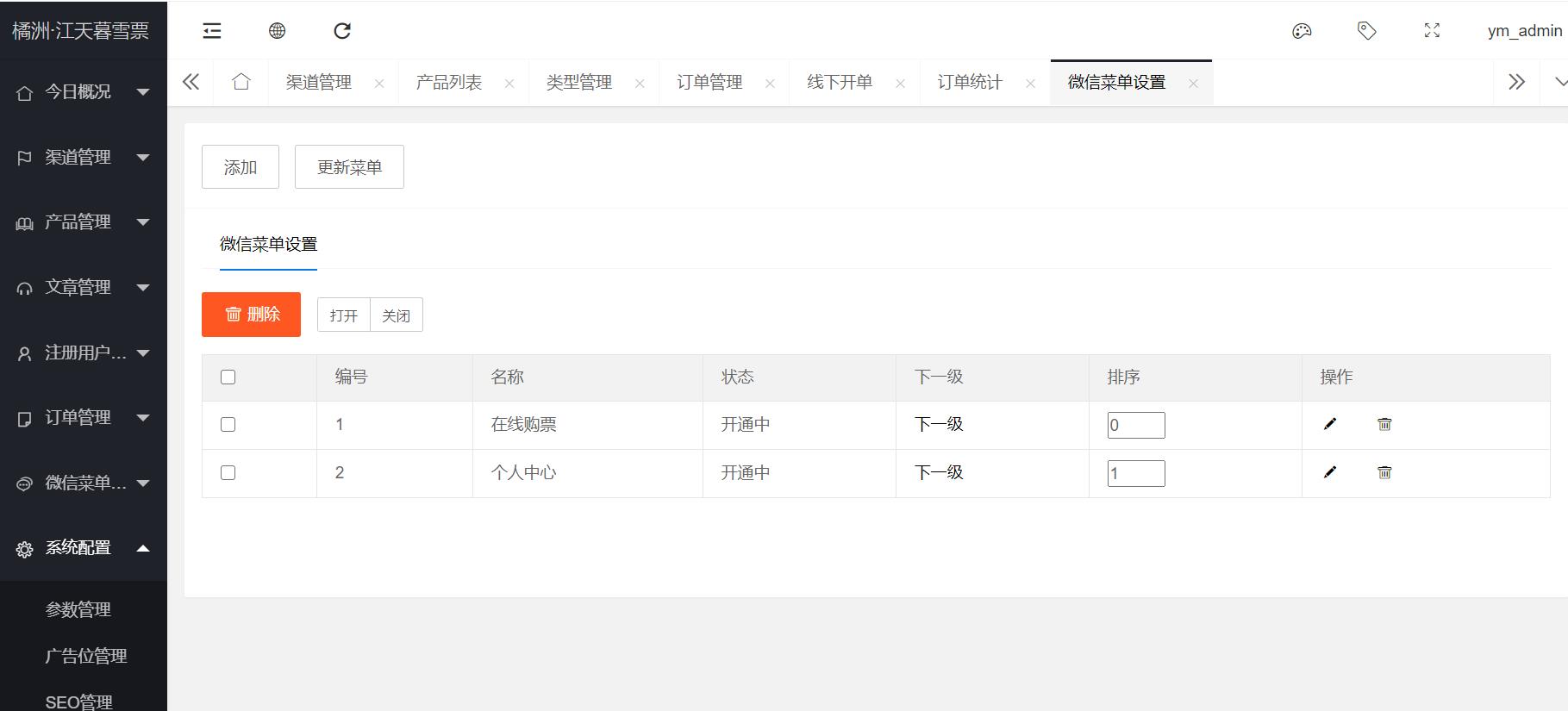This screenshot has height=711, width=1568.
Task: Expand the 订单管理 sidebar menu arrow
Action: pos(143,417)
